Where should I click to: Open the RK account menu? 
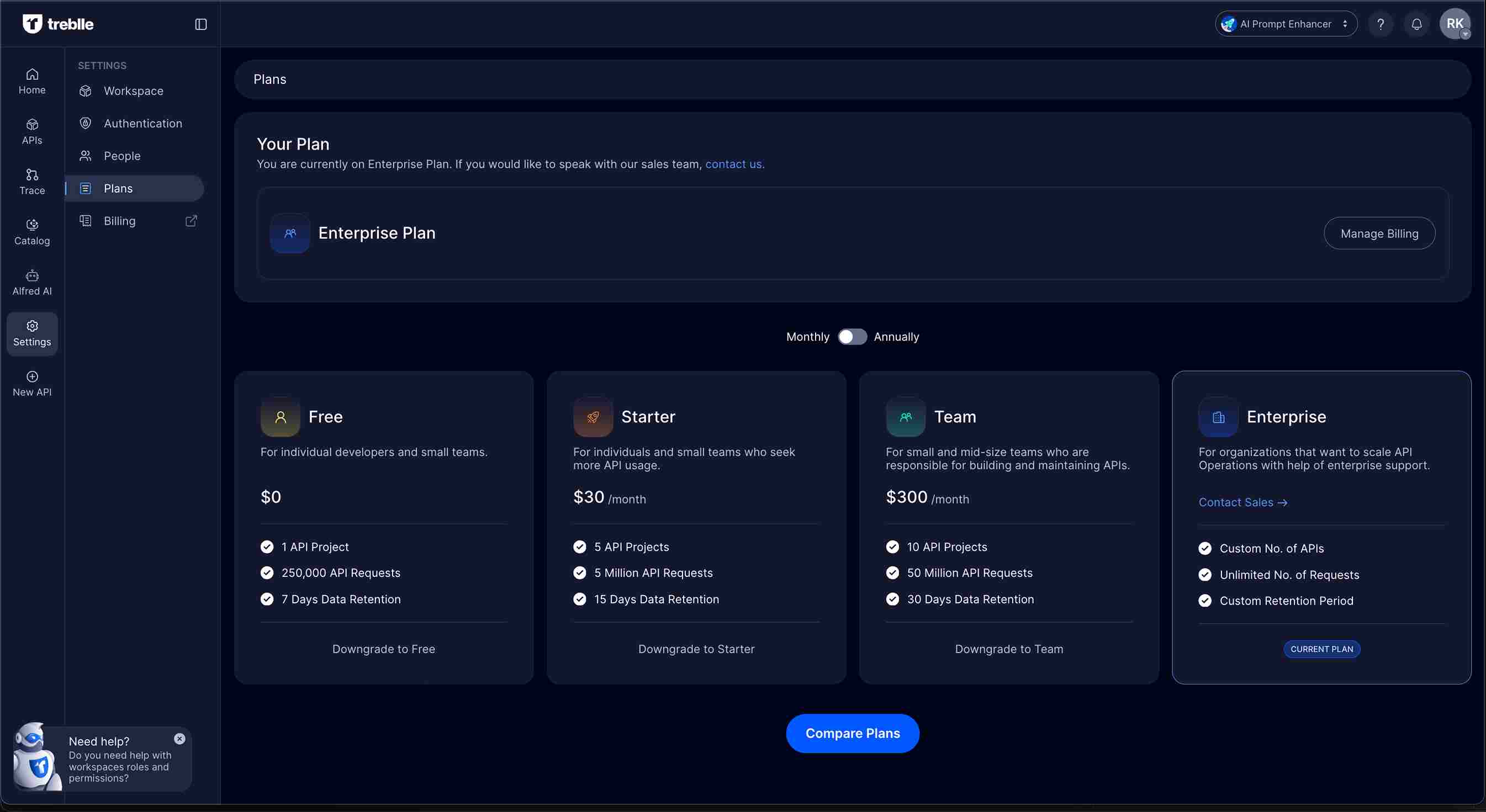tap(1456, 24)
